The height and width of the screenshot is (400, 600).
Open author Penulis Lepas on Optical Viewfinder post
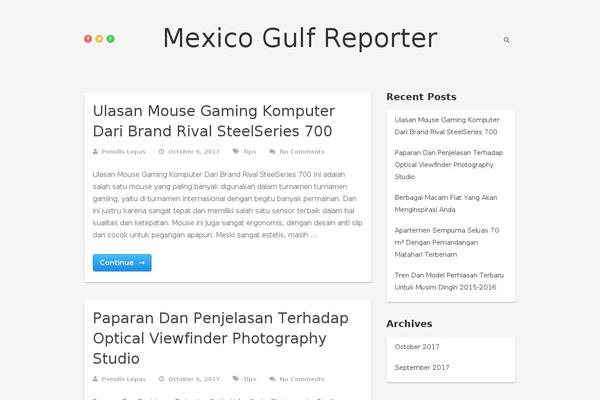(x=124, y=379)
